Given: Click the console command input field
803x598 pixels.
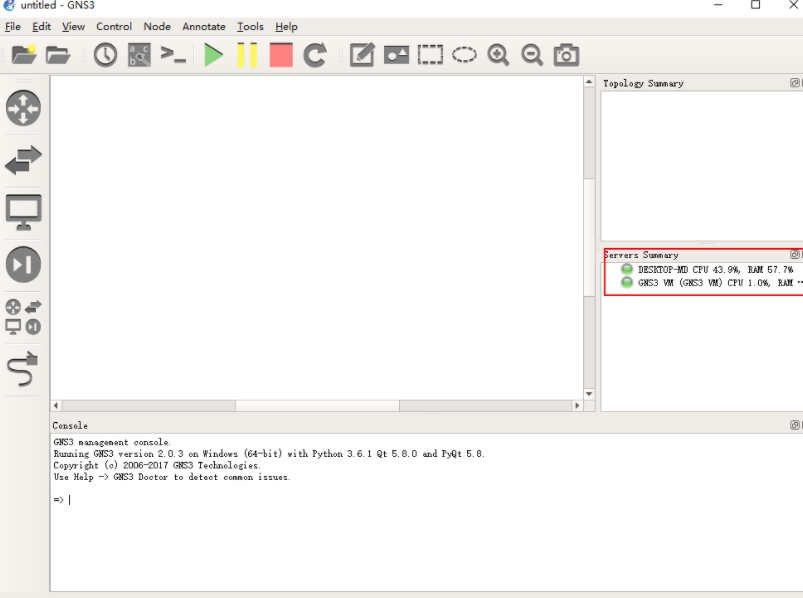Looking at the screenshot, I should 120,500.
